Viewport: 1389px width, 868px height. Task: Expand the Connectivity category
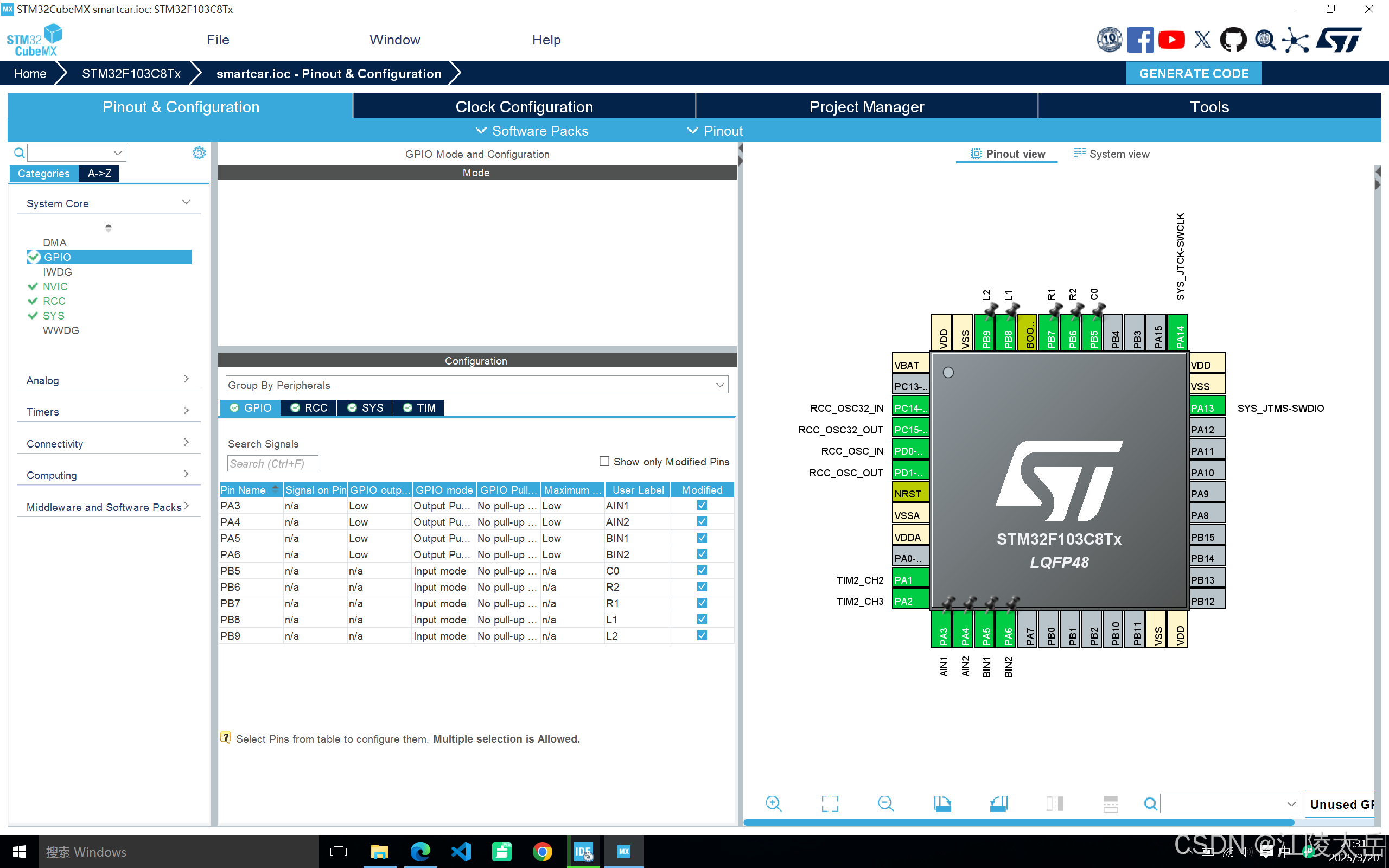(x=107, y=443)
